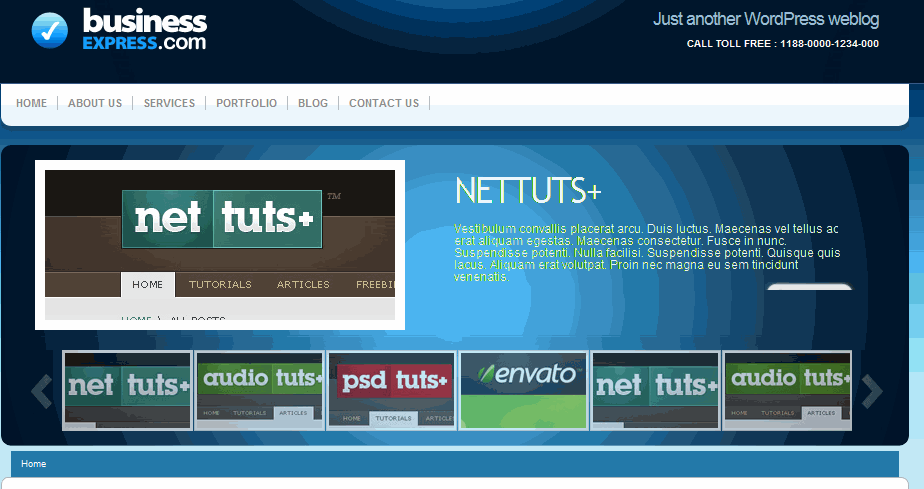924x489 pixels.
Task: Click the Home breadcrumb link
Action: [x=34, y=464]
